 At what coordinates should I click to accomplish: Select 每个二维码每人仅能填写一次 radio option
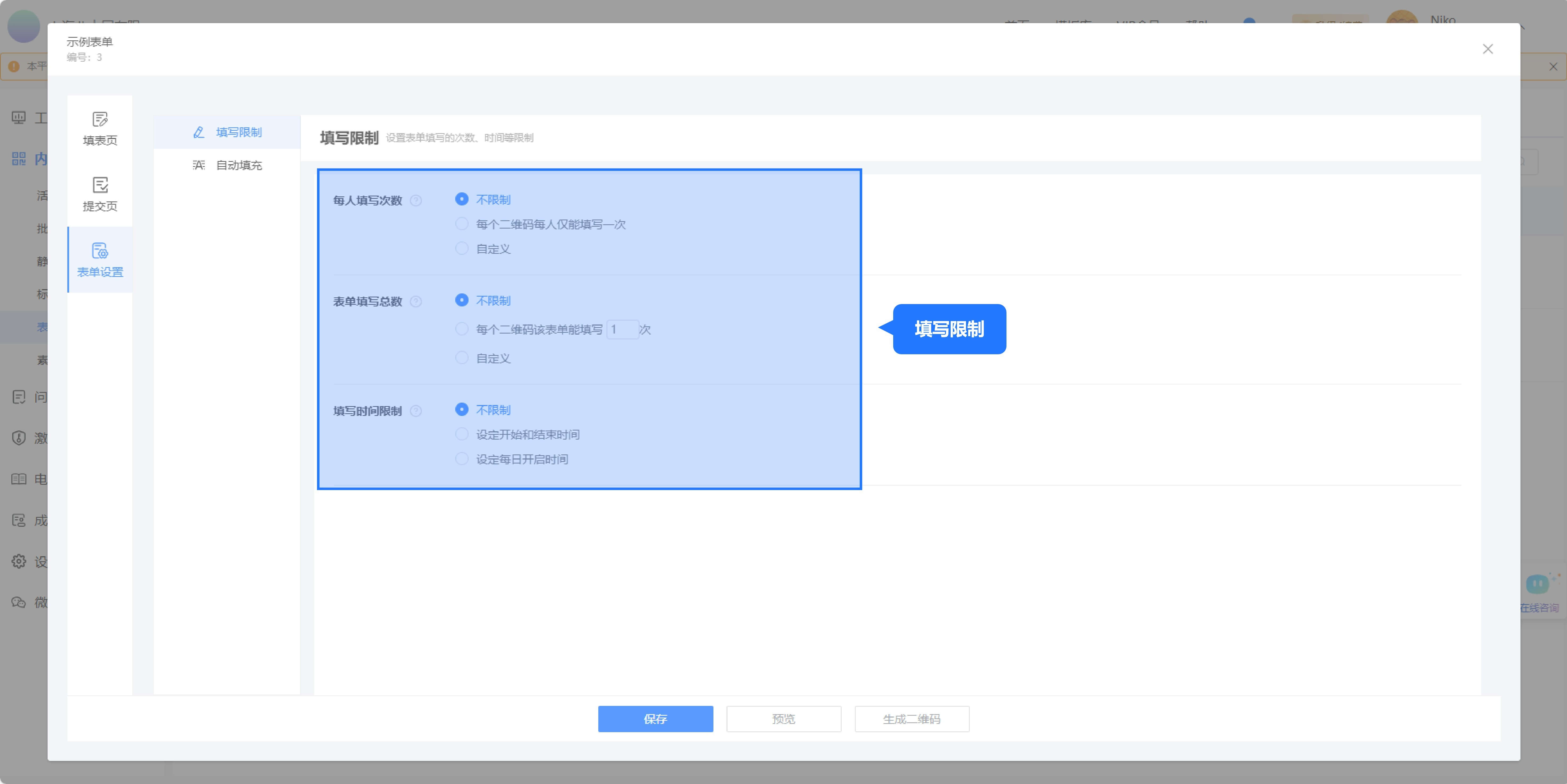[x=462, y=224]
